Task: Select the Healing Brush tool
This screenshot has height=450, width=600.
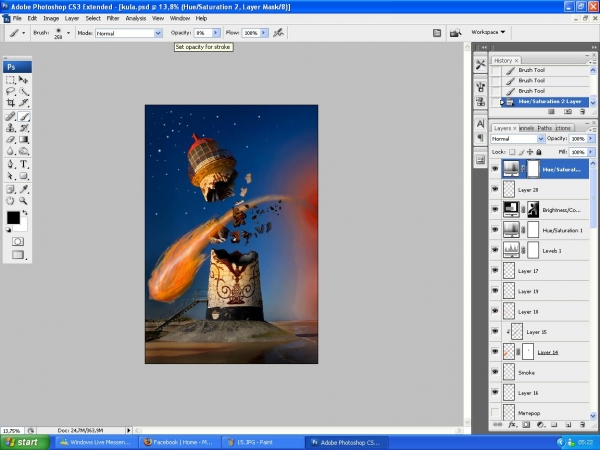Action: tap(10, 116)
